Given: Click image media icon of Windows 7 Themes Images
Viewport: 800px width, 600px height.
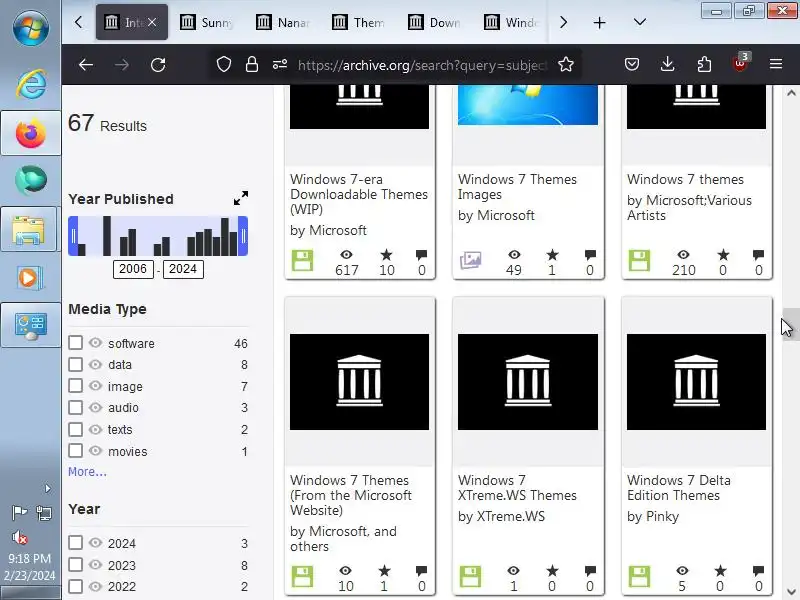Looking at the screenshot, I should click(470, 260).
